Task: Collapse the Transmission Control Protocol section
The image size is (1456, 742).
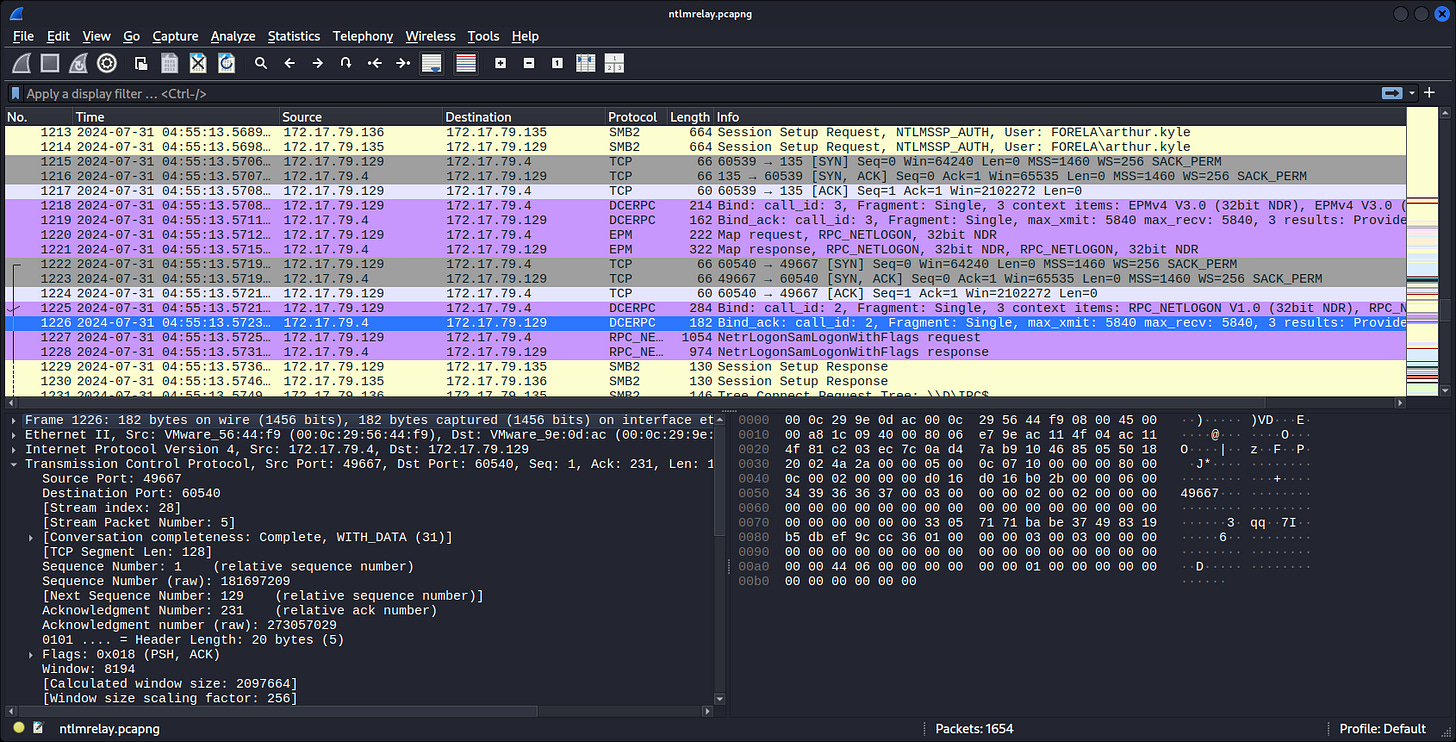Action: click(x=13, y=464)
